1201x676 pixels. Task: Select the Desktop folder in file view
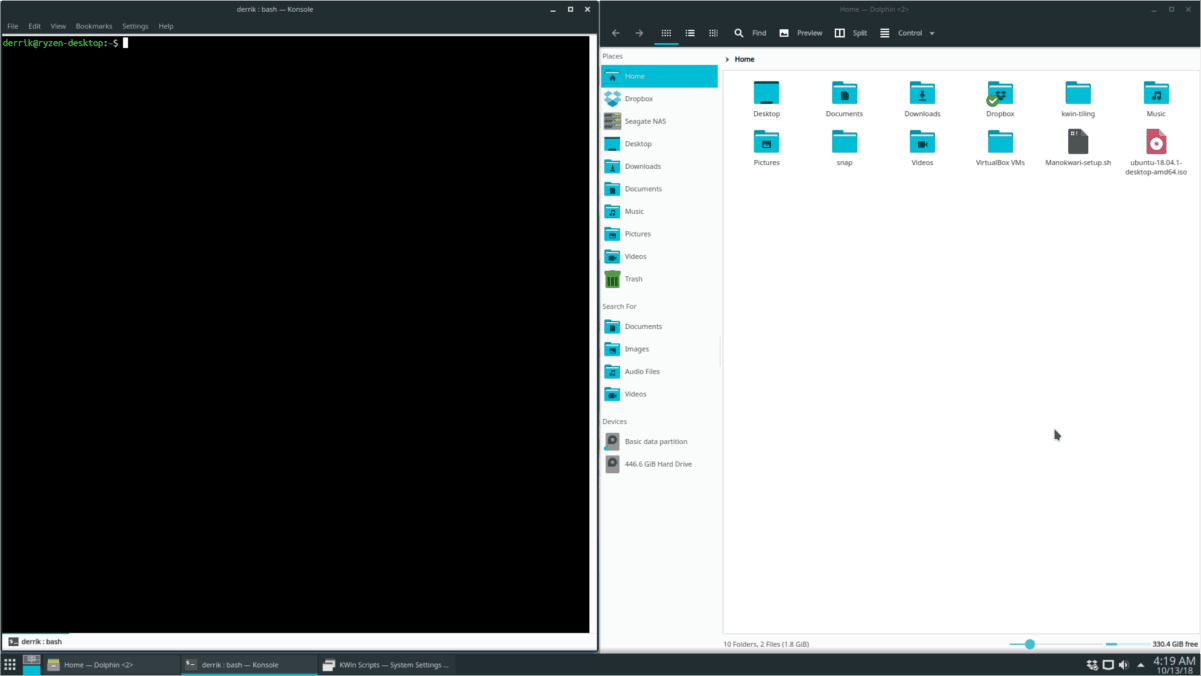coord(767,99)
